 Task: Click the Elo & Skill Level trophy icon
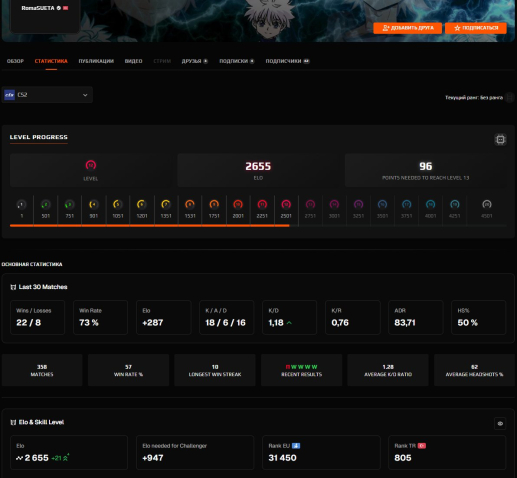pos(13,422)
